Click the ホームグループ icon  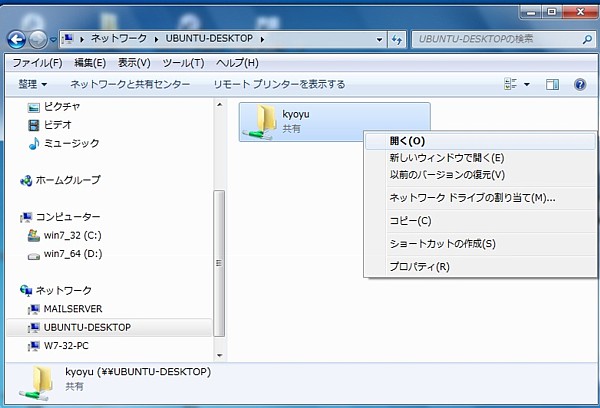tap(26, 180)
